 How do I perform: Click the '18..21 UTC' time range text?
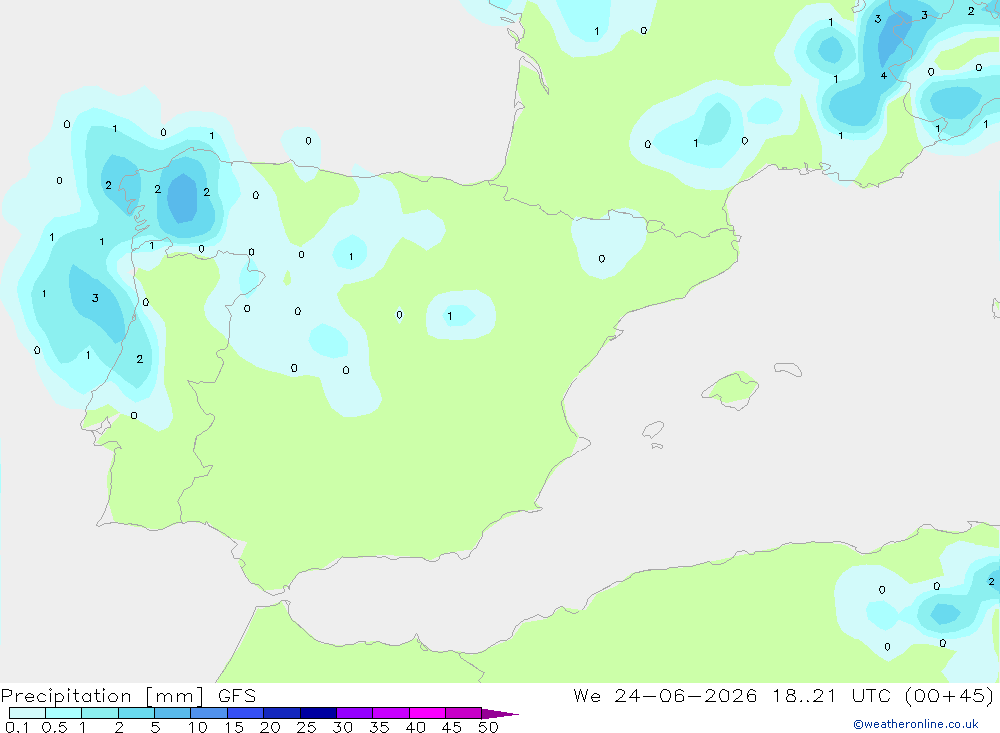coord(831,696)
